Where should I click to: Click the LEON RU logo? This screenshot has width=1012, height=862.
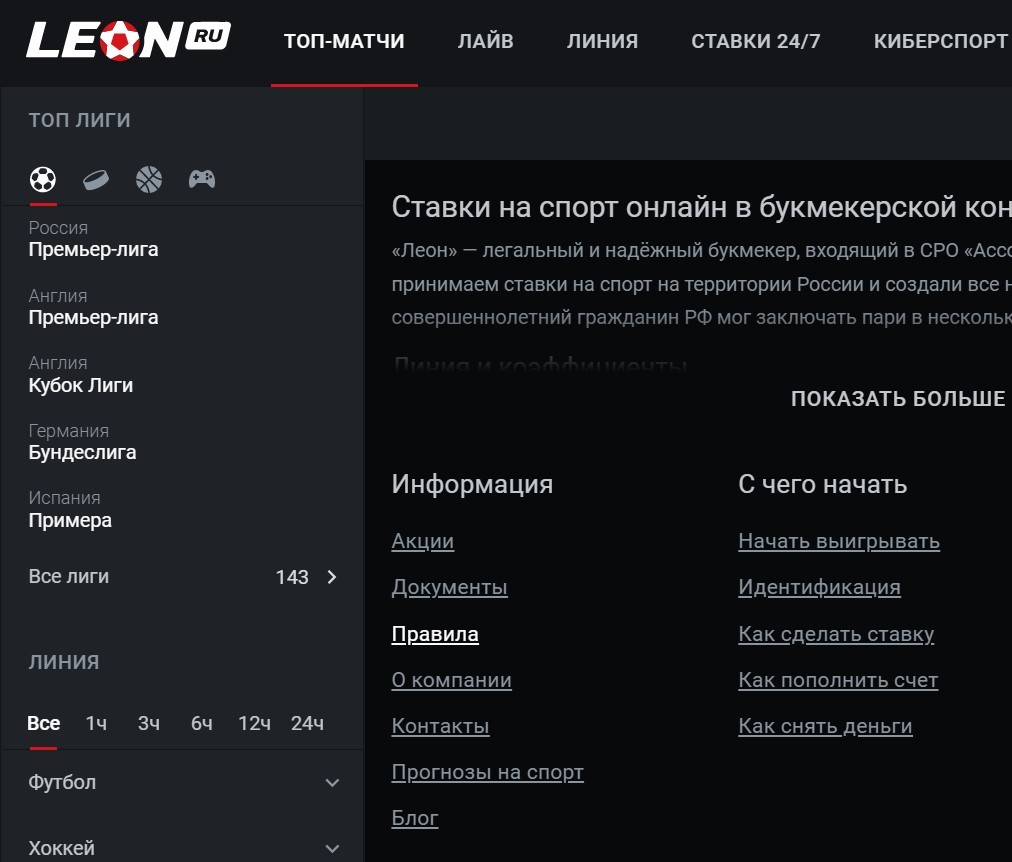pyautogui.click(x=128, y=40)
